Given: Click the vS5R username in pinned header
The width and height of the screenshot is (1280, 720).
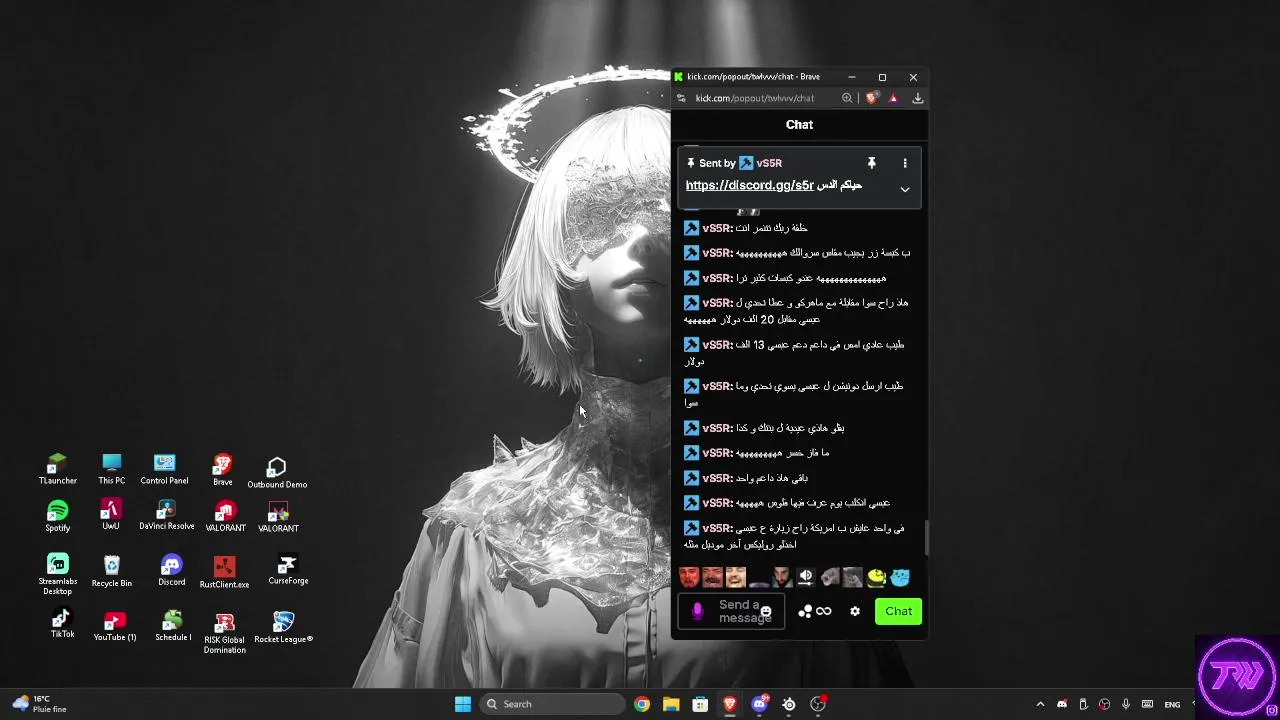Looking at the screenshot, I should click(769, 163).
